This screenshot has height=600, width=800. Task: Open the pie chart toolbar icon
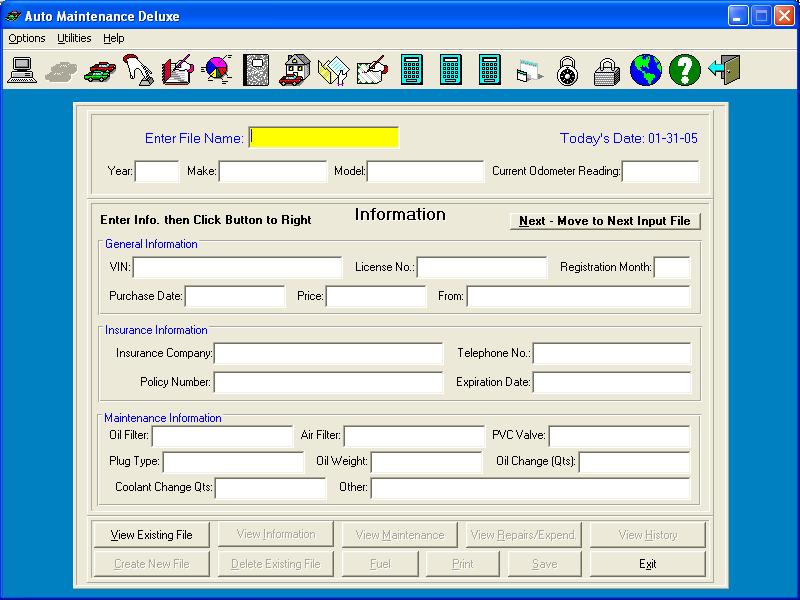[217, 69]
